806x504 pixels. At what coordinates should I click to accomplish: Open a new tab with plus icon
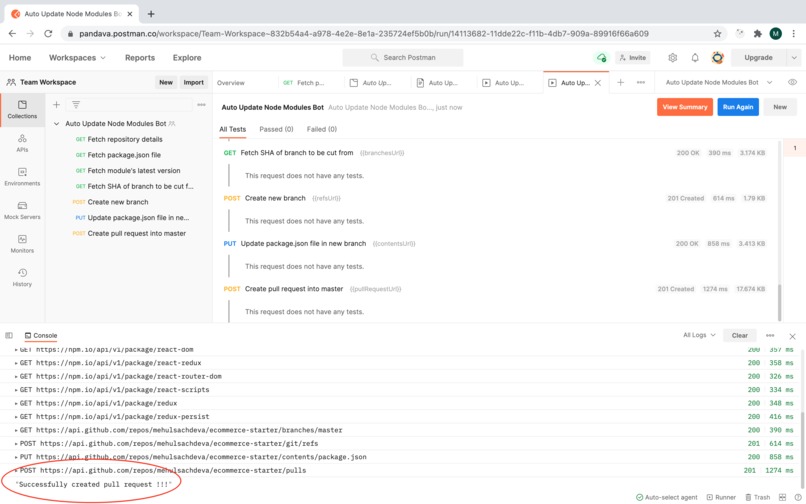pos(620,82)
